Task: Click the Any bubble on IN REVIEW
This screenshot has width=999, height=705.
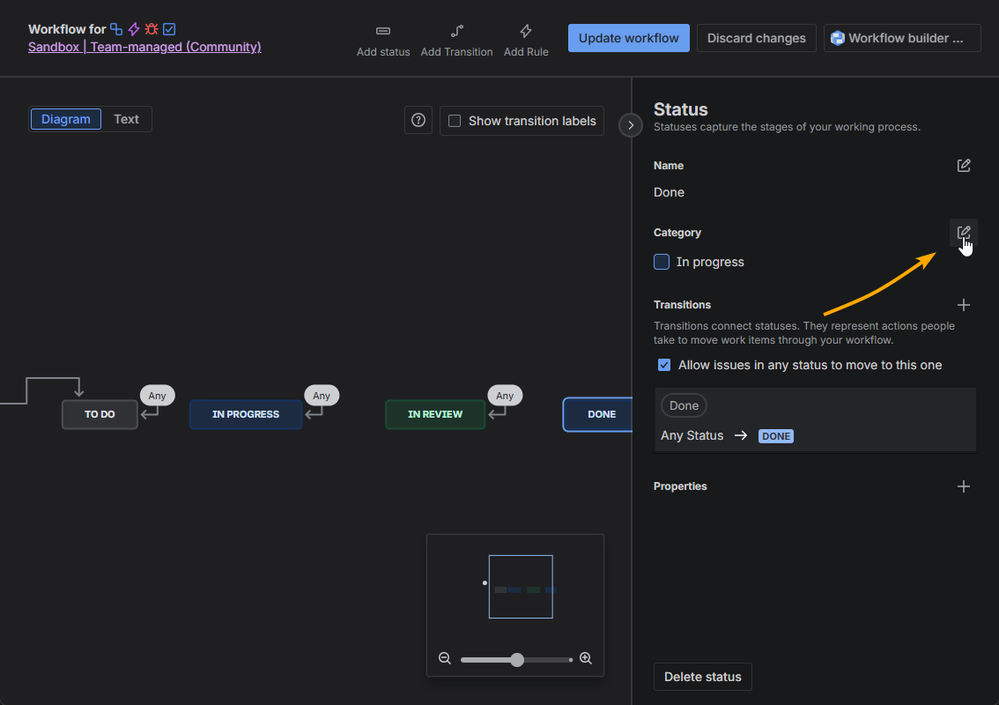Action: pos(505,395)
